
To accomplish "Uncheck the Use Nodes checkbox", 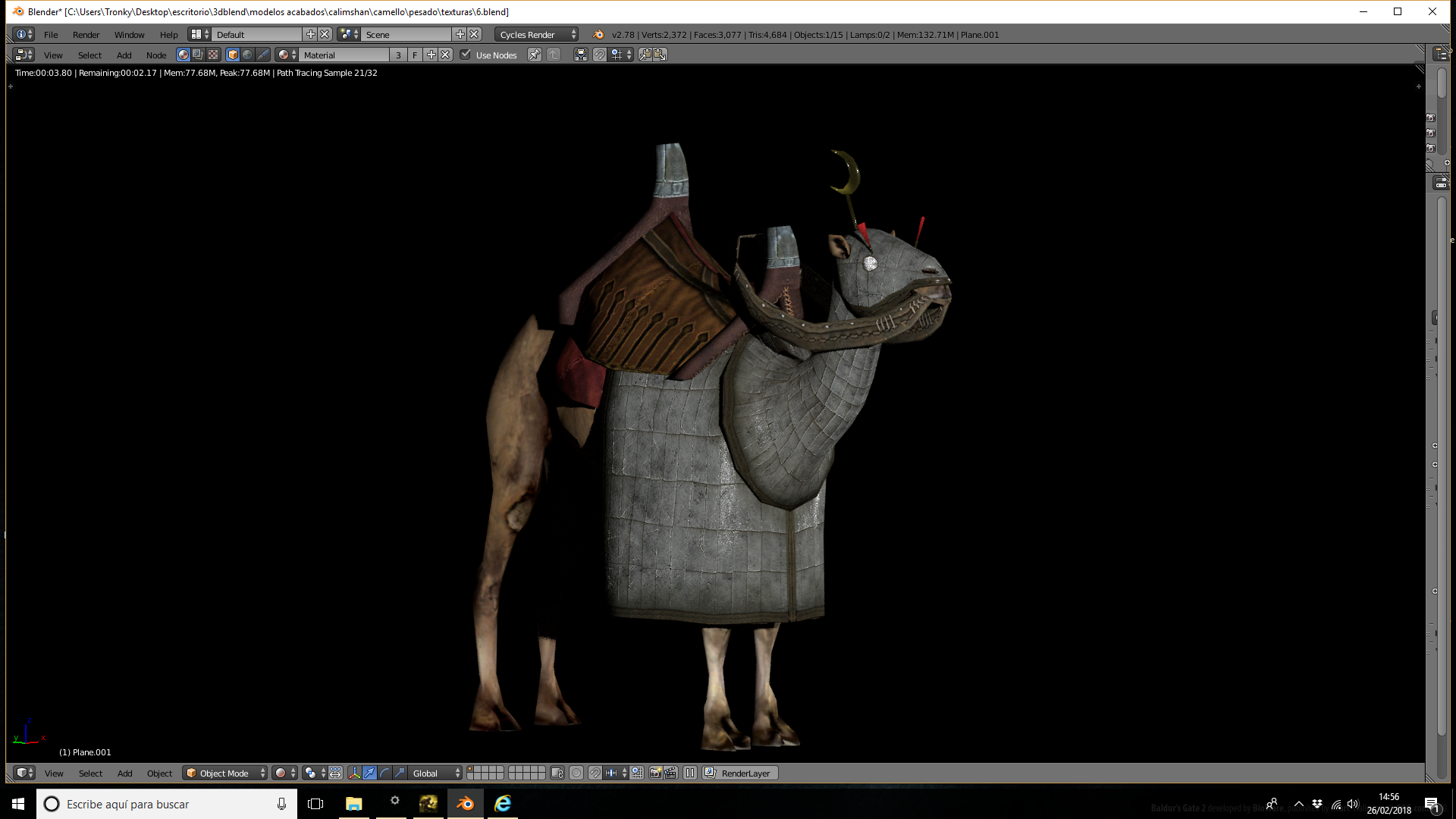I will click(x=466, y=55).
